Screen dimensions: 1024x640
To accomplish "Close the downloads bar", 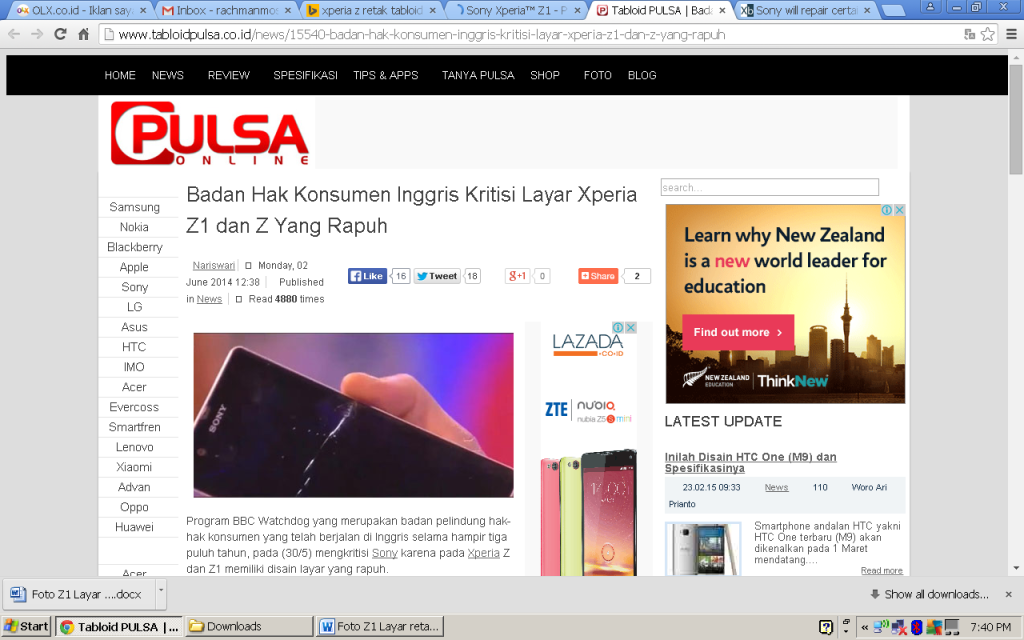I will [x=1008, y=594].
